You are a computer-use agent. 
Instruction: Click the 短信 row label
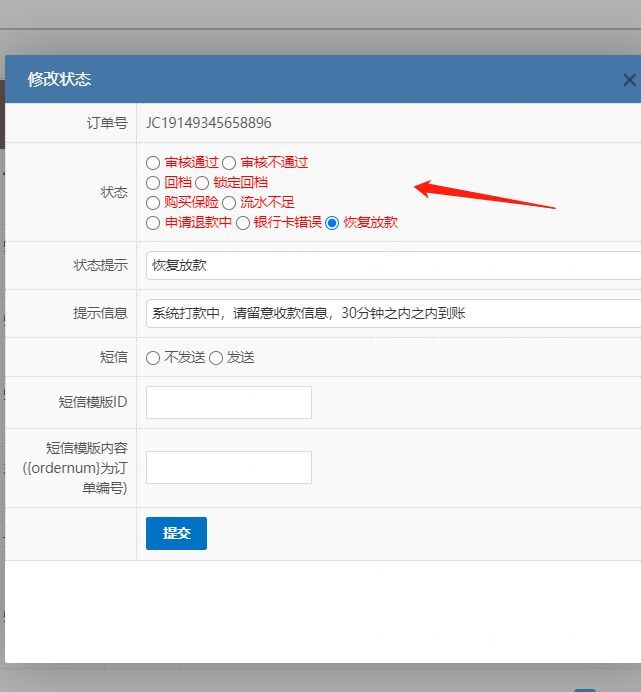pos(114,357)
